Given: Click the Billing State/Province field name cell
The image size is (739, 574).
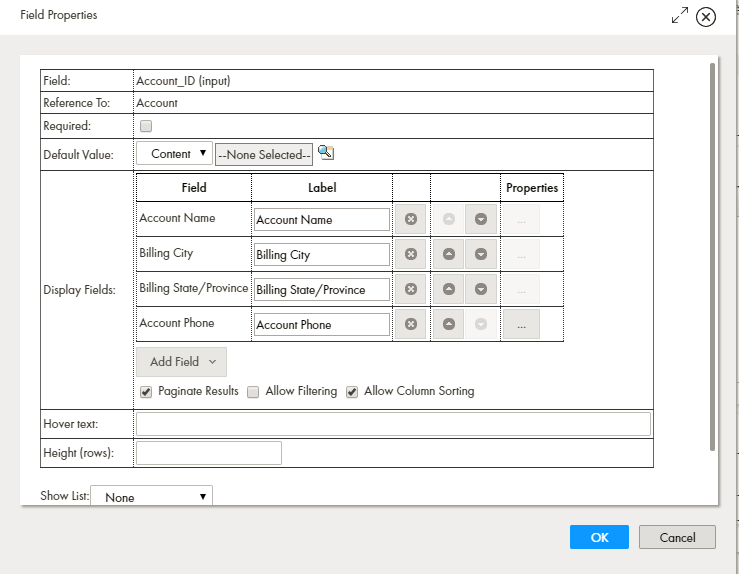Looking at the screenshot, I should [x=194, y=288].
